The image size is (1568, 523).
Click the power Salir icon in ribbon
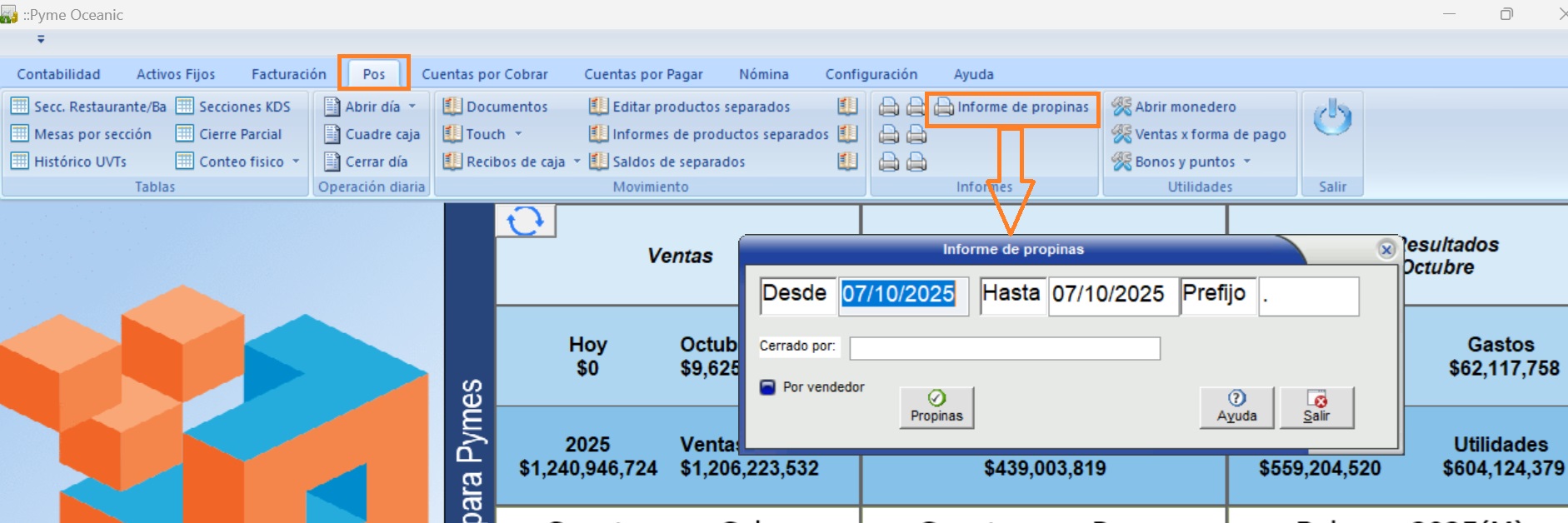click(1332, 118)
